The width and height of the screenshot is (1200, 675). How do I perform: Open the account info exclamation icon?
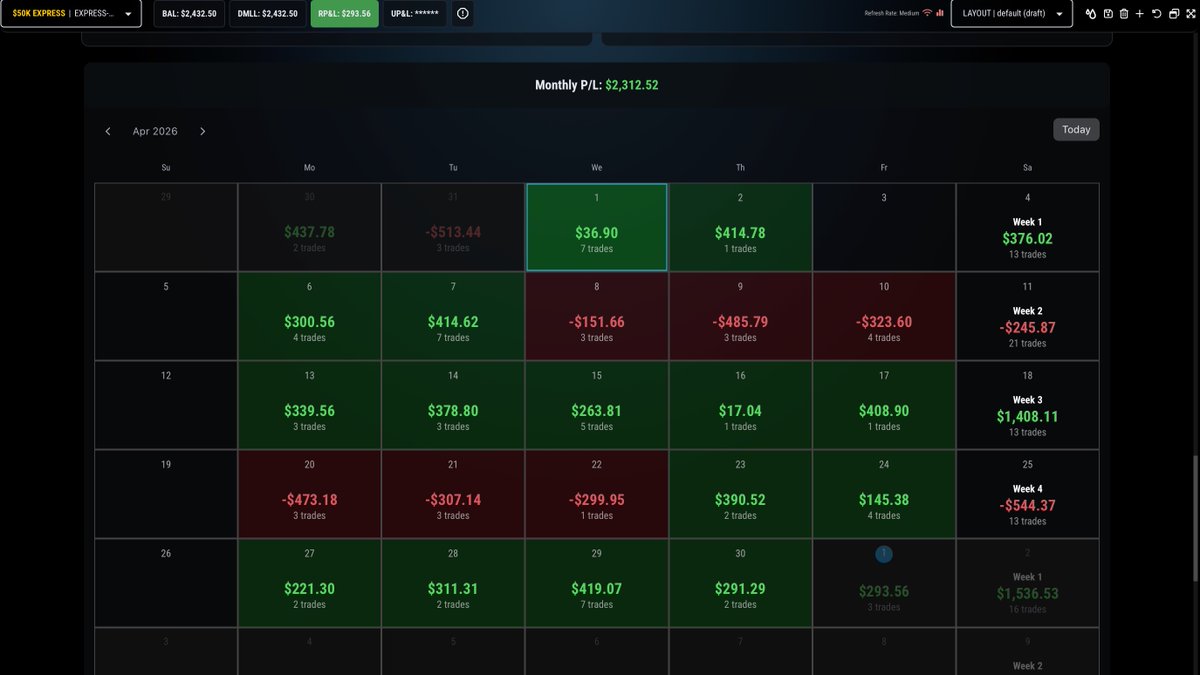[462, 14]
